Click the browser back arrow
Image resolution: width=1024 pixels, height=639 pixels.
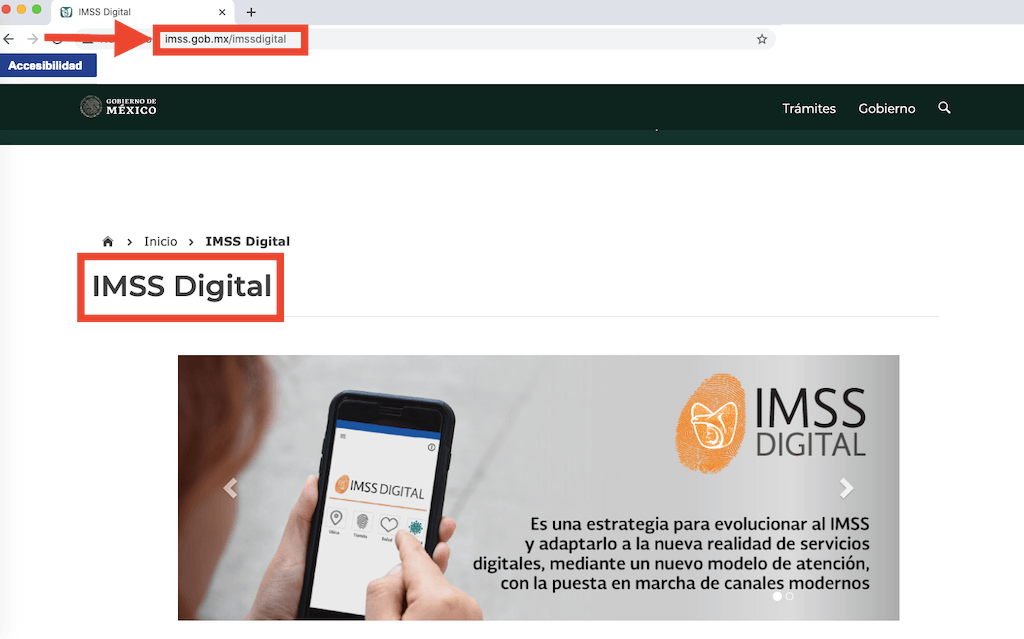9,39
